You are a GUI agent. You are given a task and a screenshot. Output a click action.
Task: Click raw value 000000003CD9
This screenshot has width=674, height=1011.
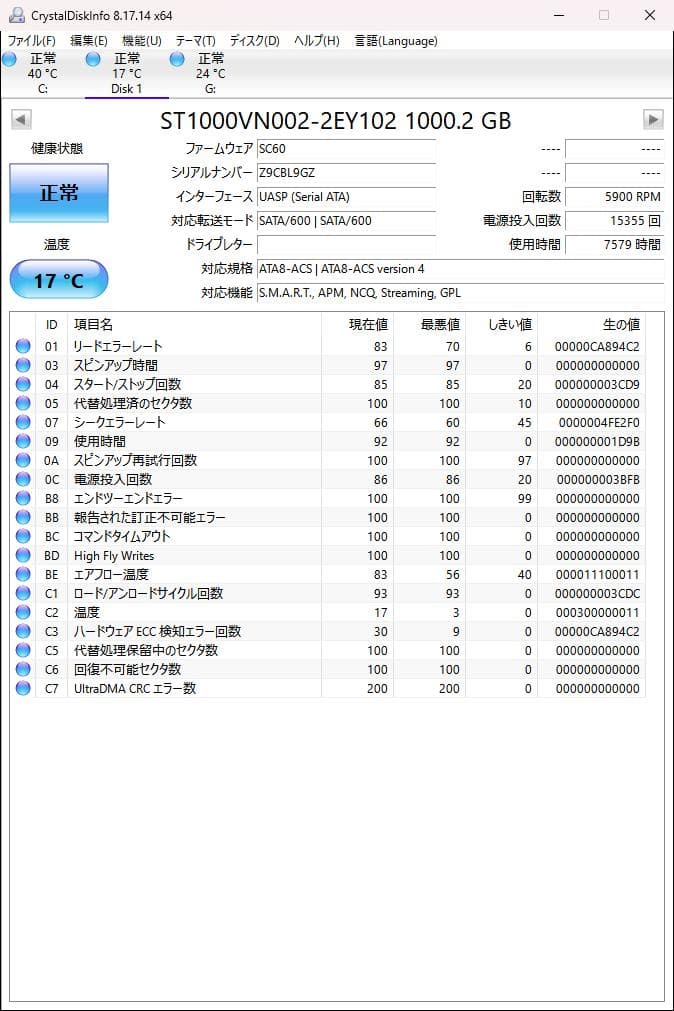coord(597,385)
